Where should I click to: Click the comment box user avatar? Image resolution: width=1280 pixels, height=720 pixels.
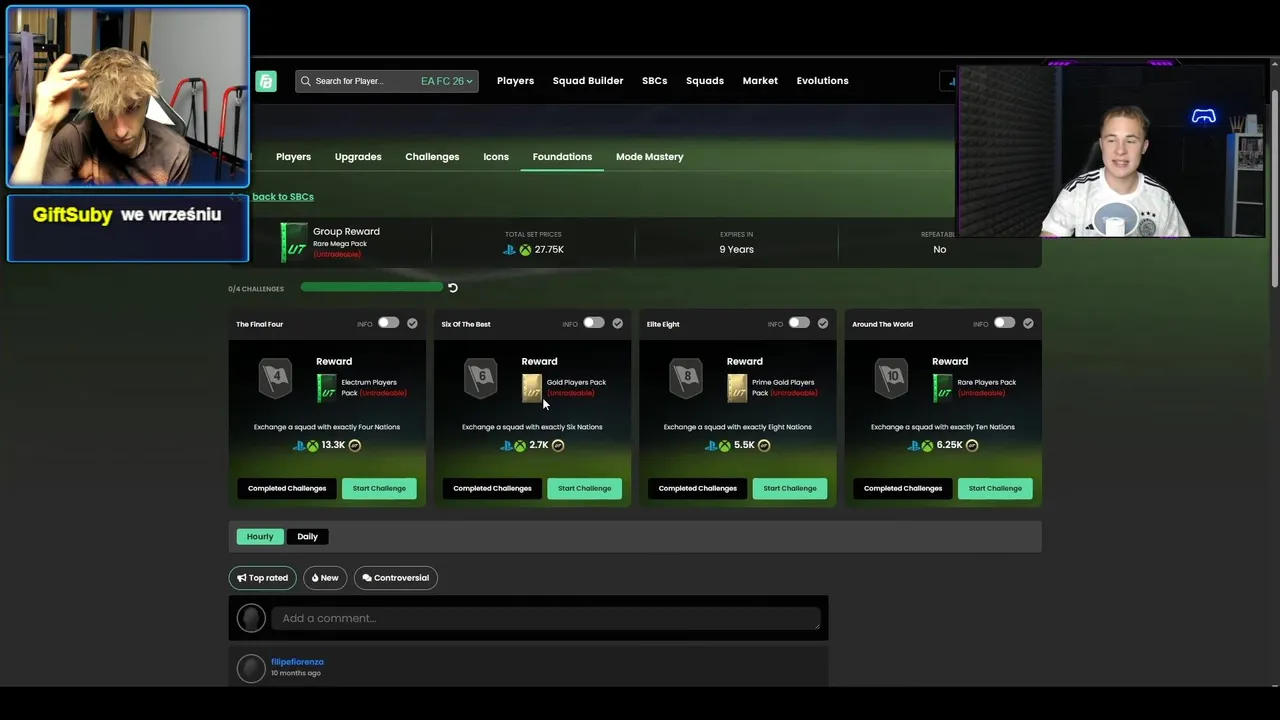pos(251,618)
